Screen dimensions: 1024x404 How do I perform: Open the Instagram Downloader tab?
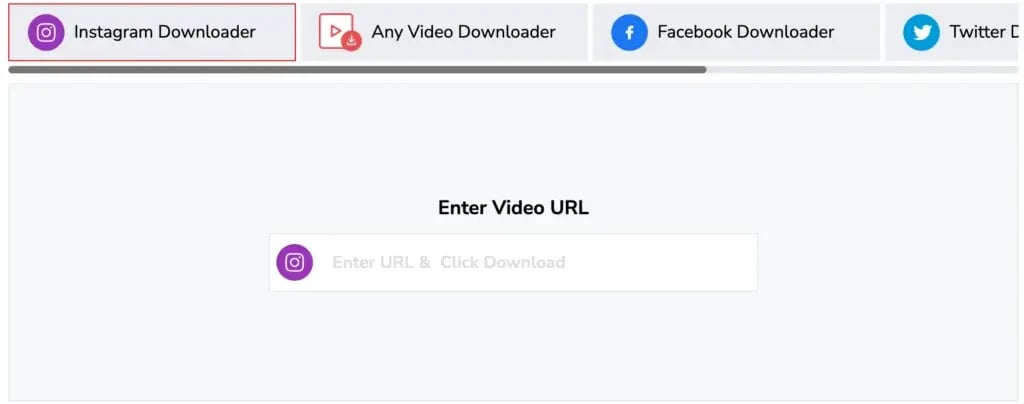pos(152,32)
